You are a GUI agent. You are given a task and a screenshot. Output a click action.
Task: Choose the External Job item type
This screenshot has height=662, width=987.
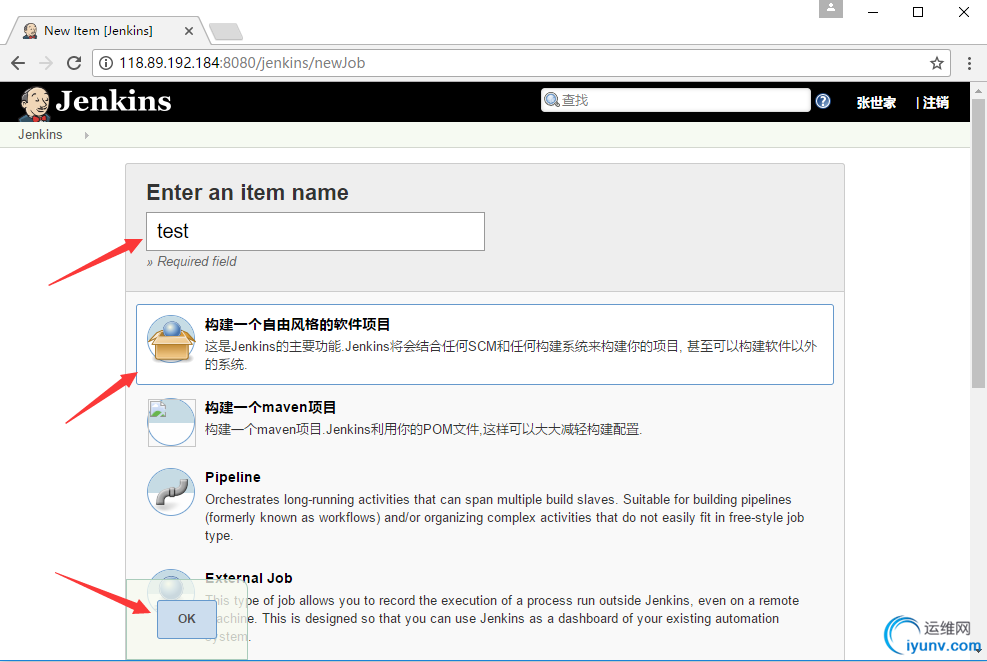[485, 607]
